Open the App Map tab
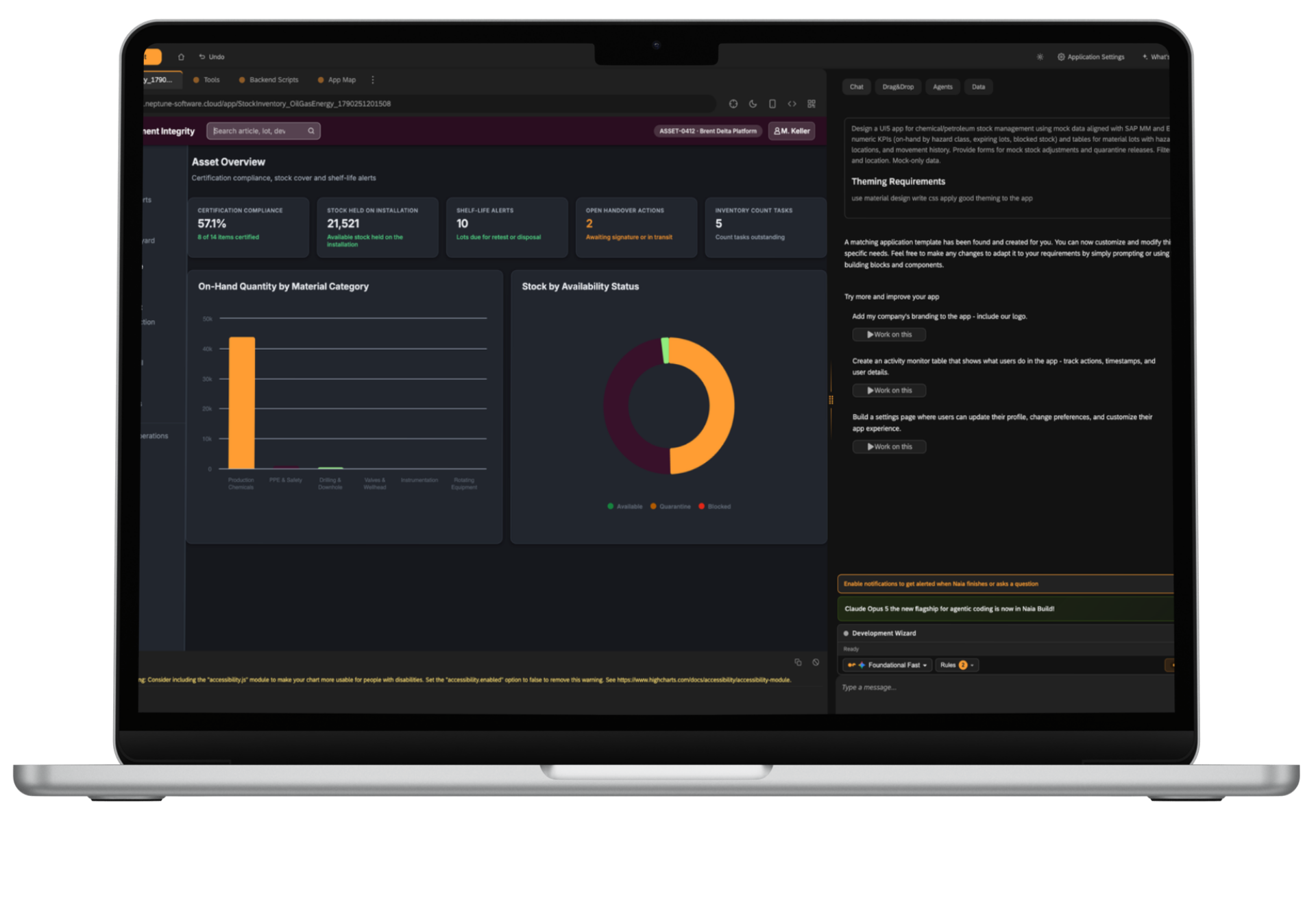The image size is (1316, 903). pos(337,80)
